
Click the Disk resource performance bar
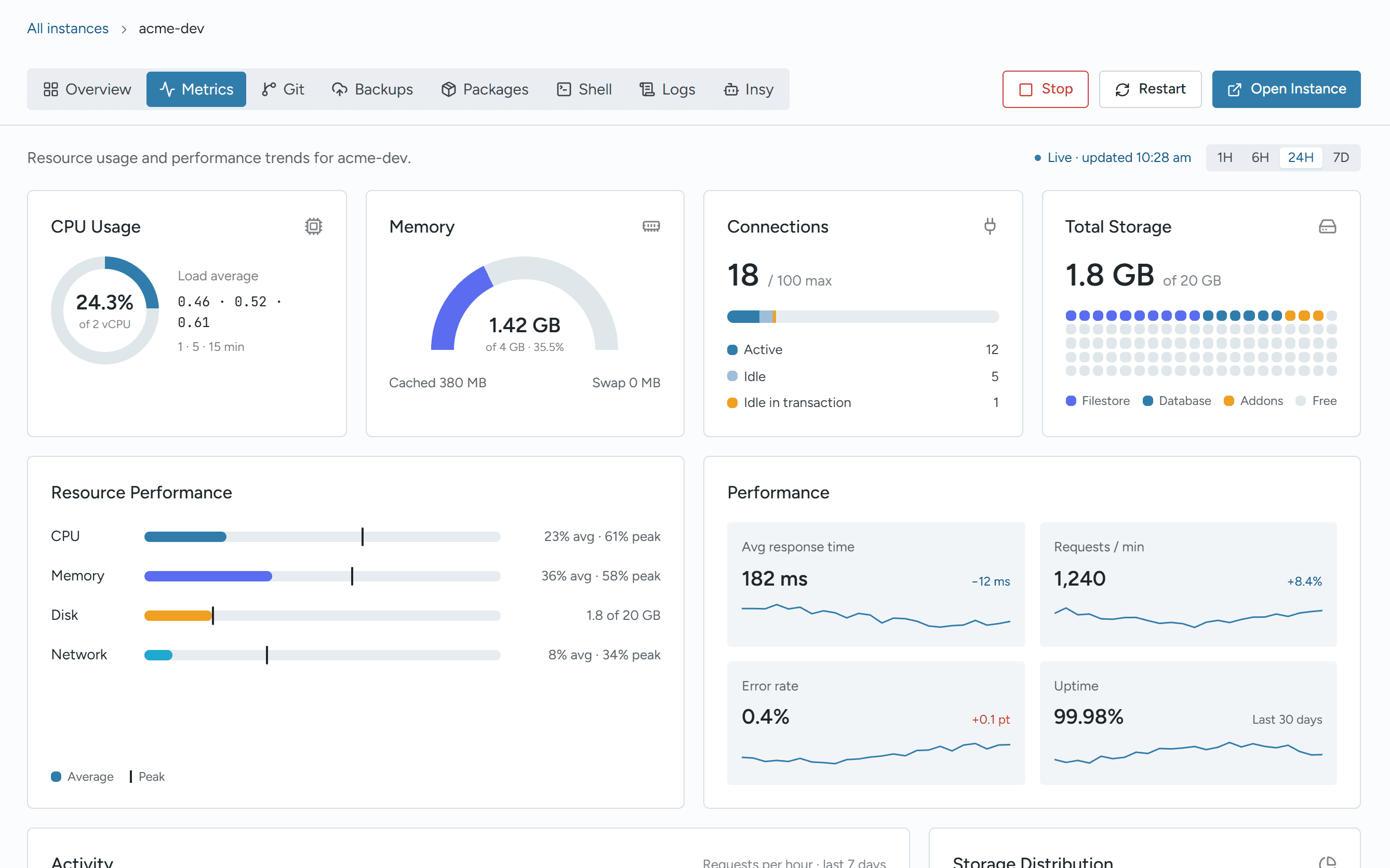(x=322, y=615)
